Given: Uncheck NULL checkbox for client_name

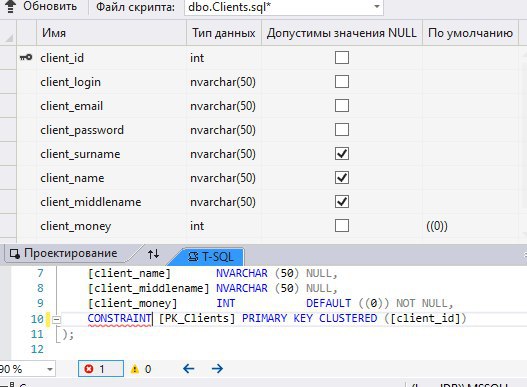Looking at the screenshot, I should [342, 178].
